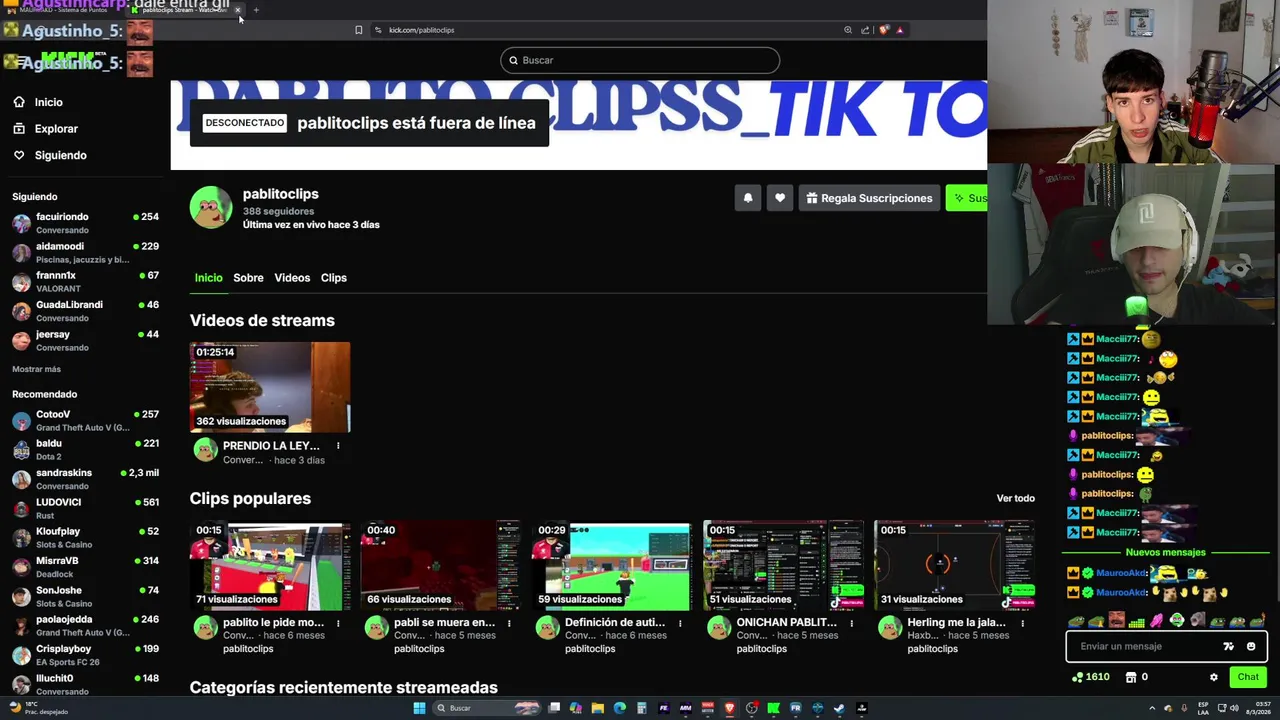Open recommended channel LUDOVICI

(86, 508)
